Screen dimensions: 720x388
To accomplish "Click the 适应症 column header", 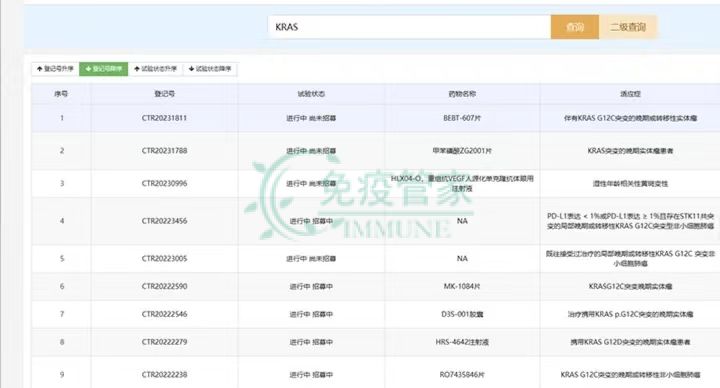I will [x=630, y=94].
